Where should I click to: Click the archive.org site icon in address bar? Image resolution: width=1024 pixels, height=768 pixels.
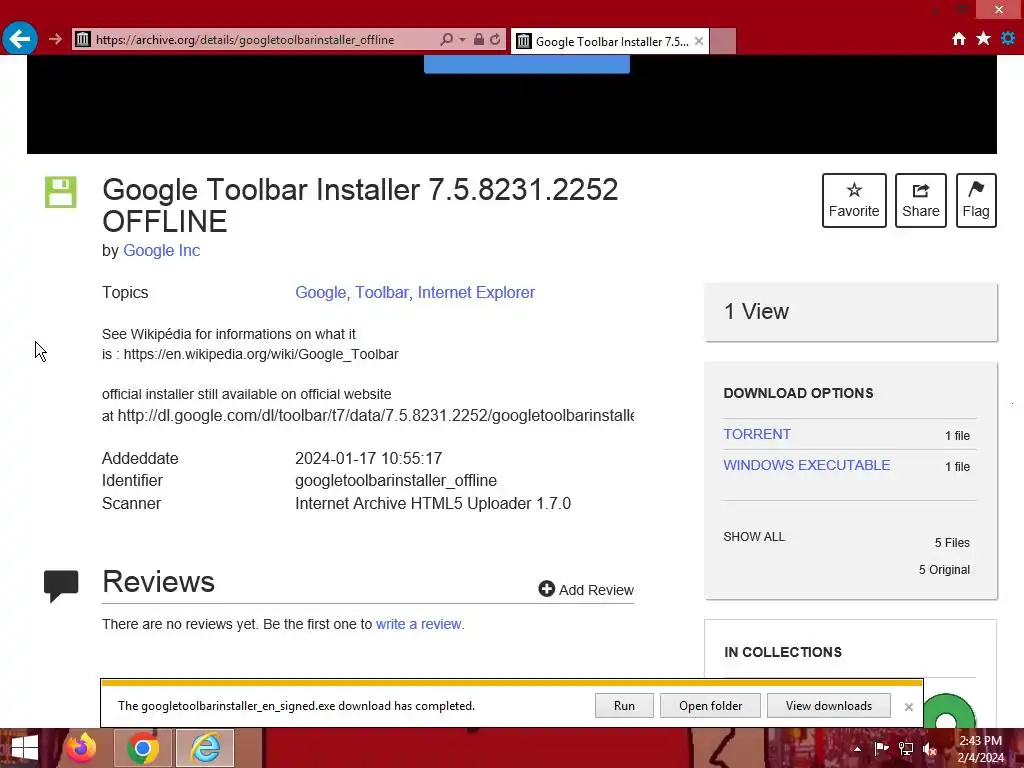point(83,39)
